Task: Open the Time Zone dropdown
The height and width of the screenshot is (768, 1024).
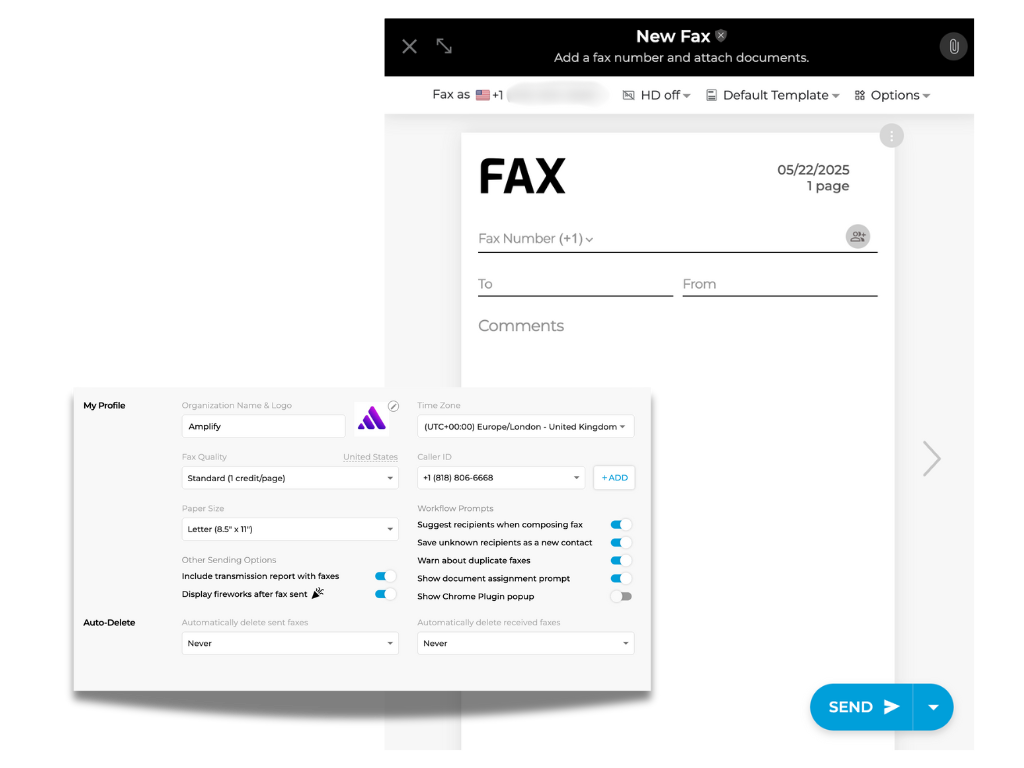Action: click(525, 426)
